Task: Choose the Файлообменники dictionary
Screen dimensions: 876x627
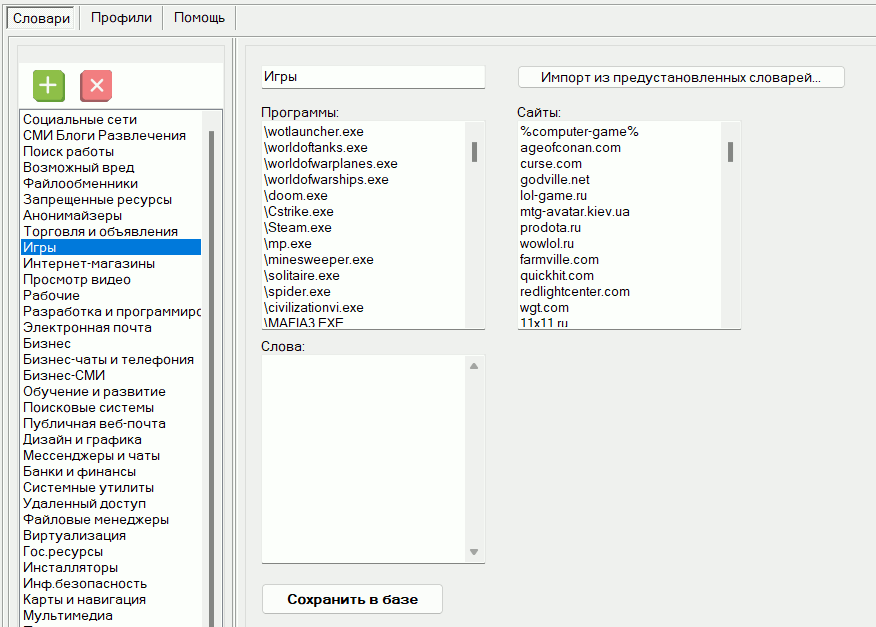Action: point(80,184)
